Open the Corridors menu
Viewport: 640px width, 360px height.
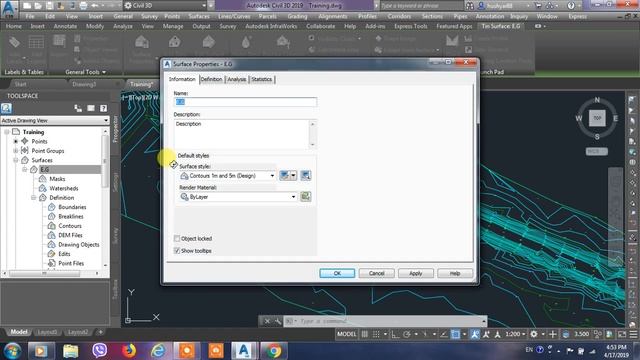[x=399, y=16]
